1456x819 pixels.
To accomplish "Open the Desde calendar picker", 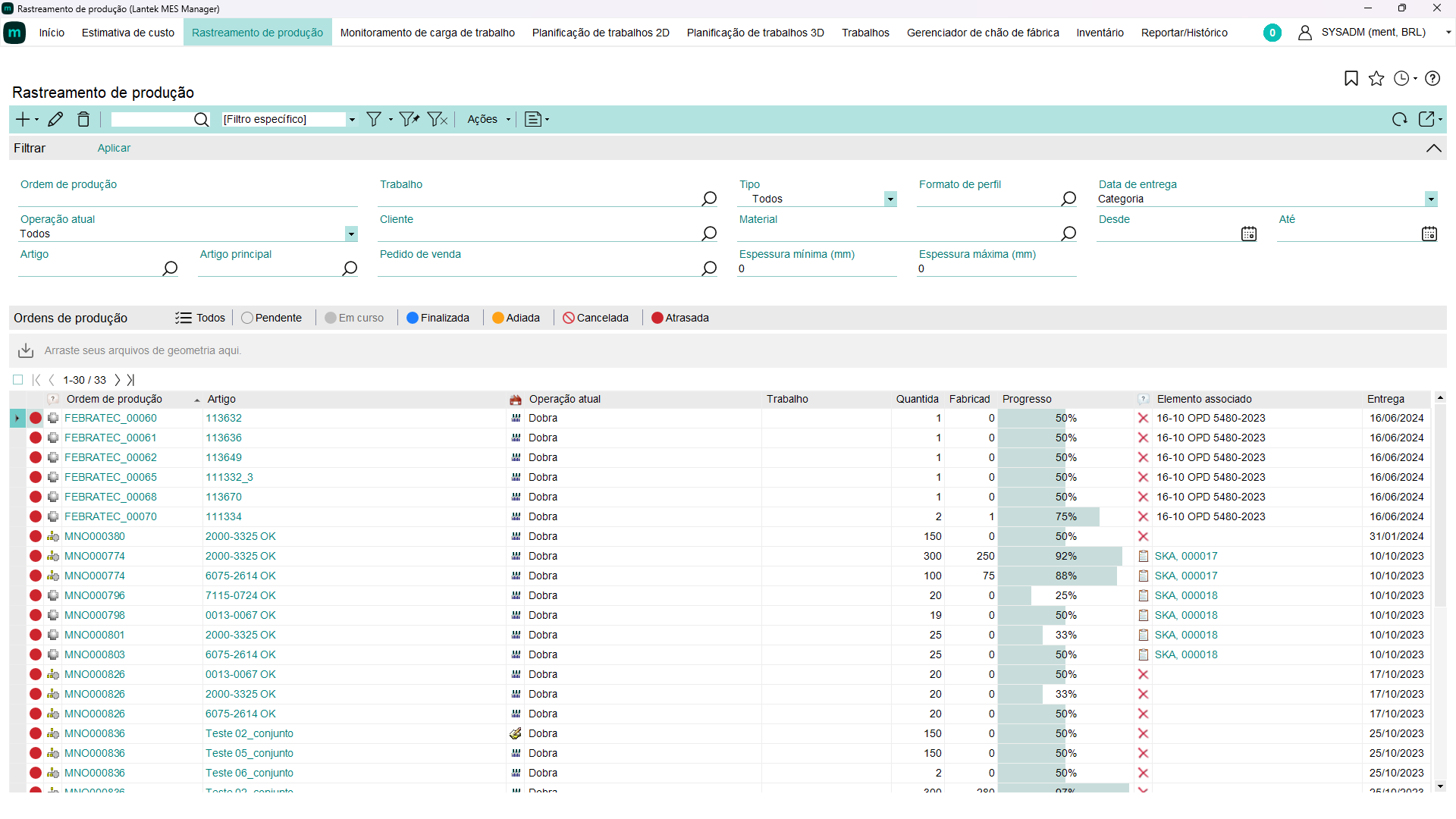I will (x=1249, y=234).
